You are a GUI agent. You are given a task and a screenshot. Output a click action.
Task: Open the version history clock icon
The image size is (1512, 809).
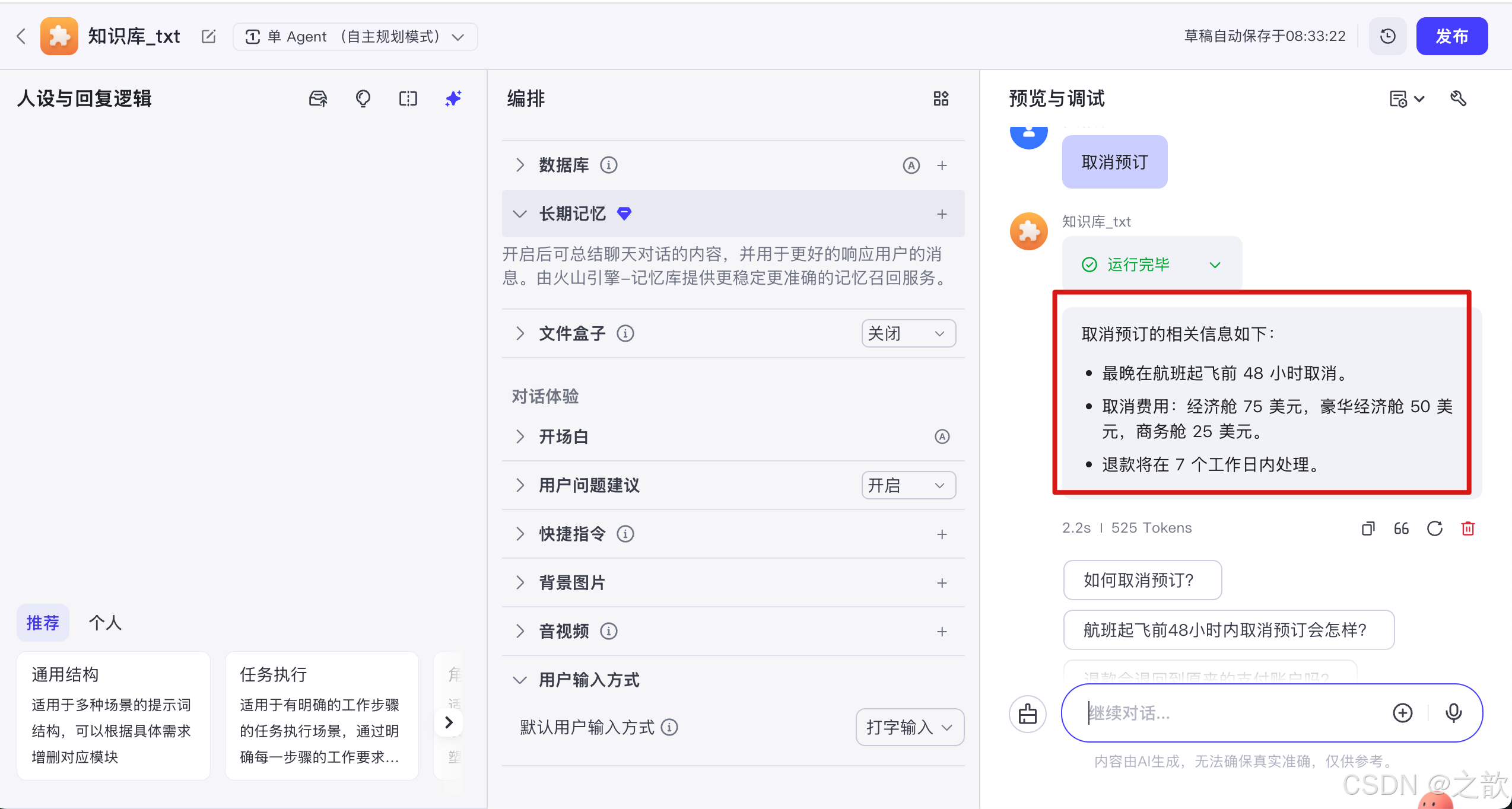[x=1387, y=36]
